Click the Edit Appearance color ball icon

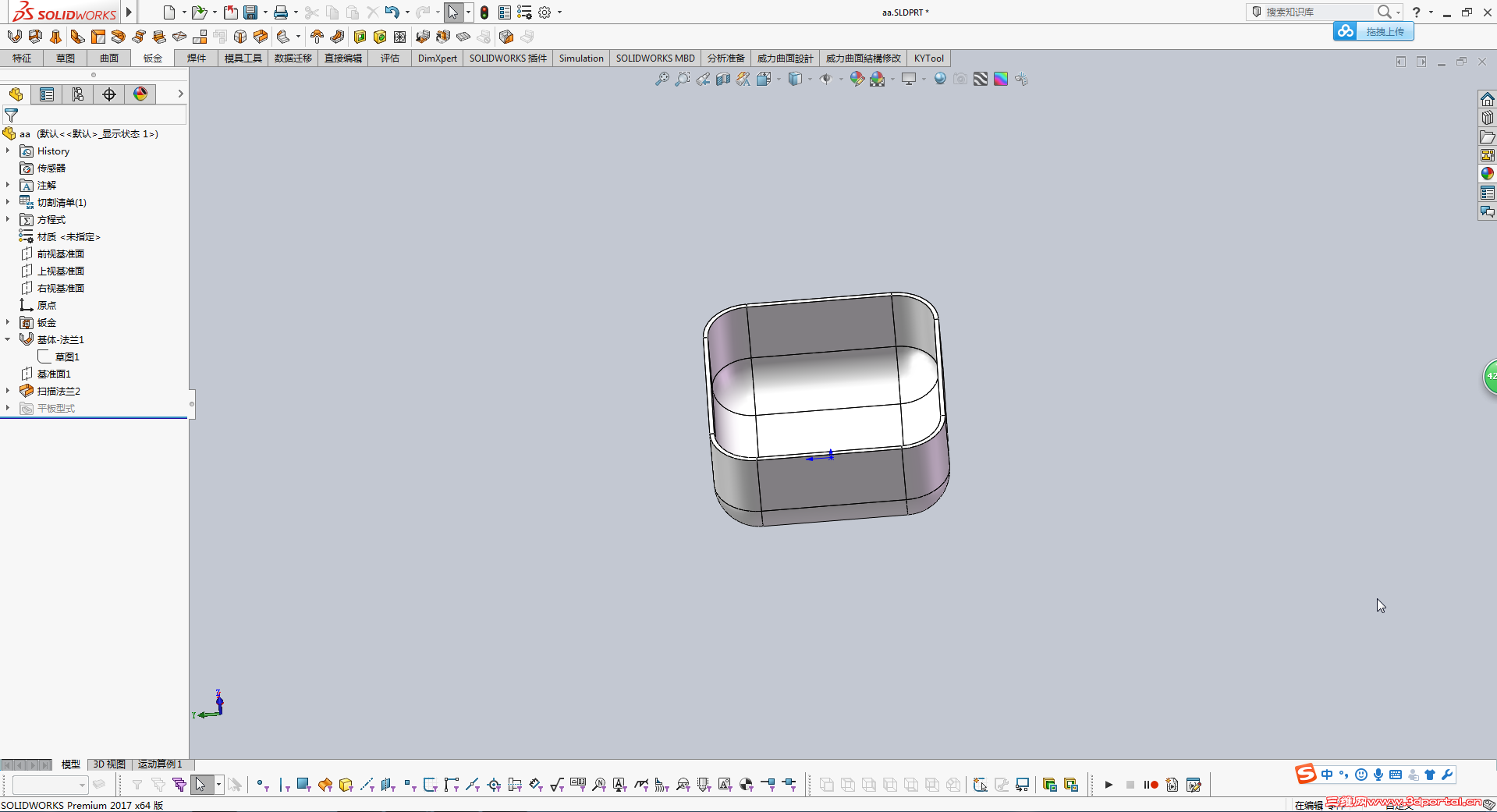pos(857,79)
